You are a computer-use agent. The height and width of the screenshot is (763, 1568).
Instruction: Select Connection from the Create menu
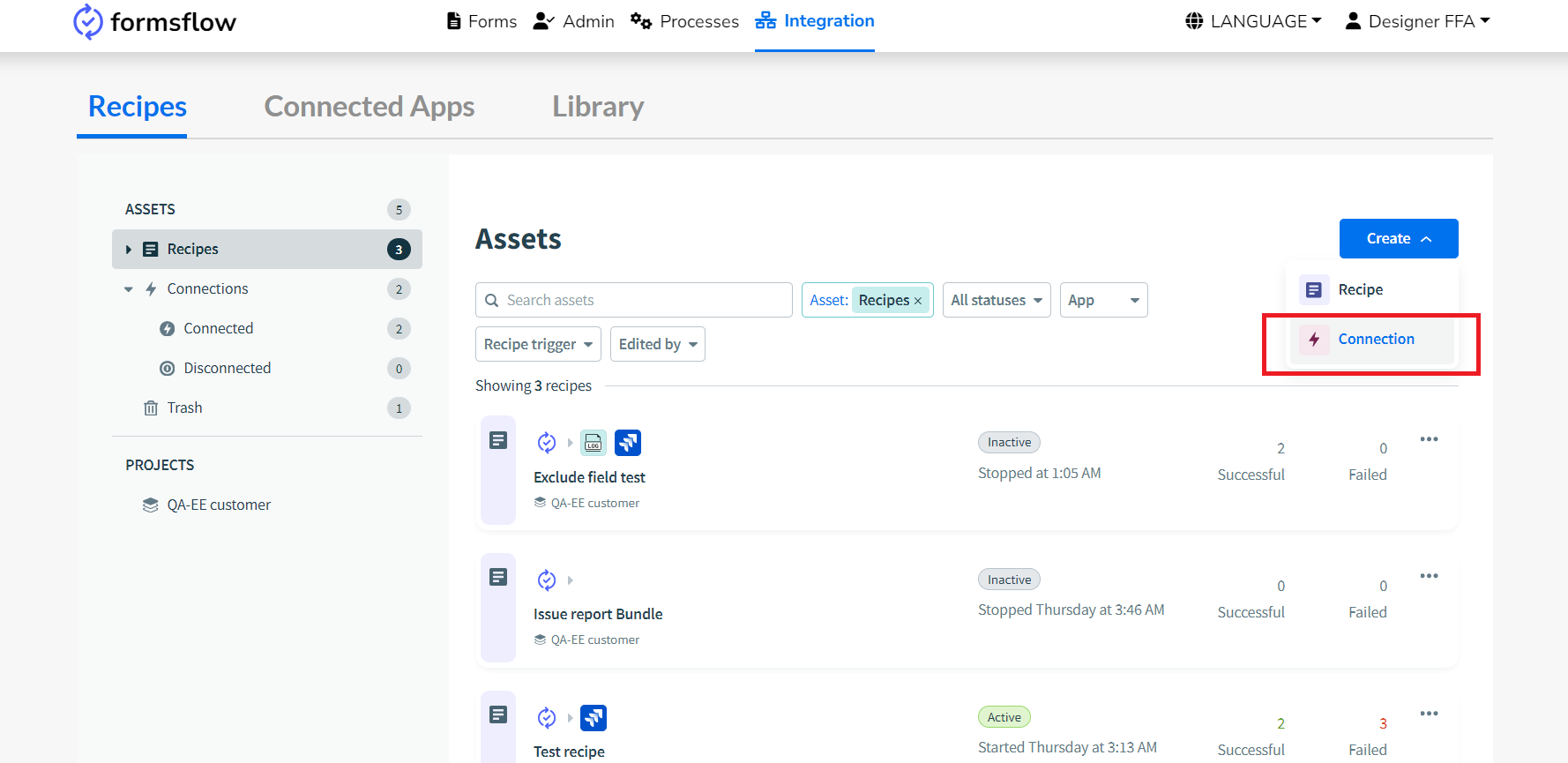(1372, 340)
